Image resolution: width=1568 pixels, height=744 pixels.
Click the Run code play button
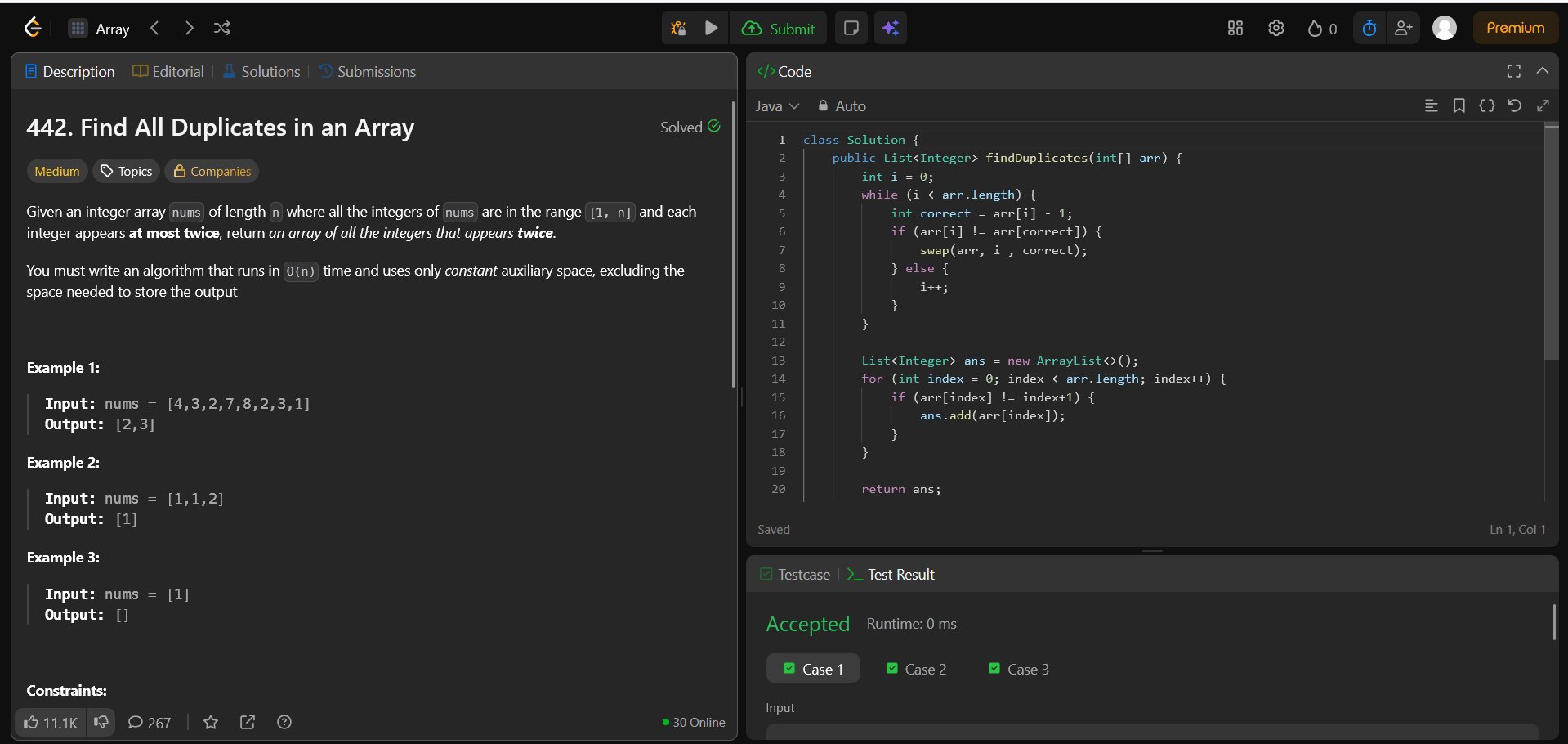coord(711,29)
